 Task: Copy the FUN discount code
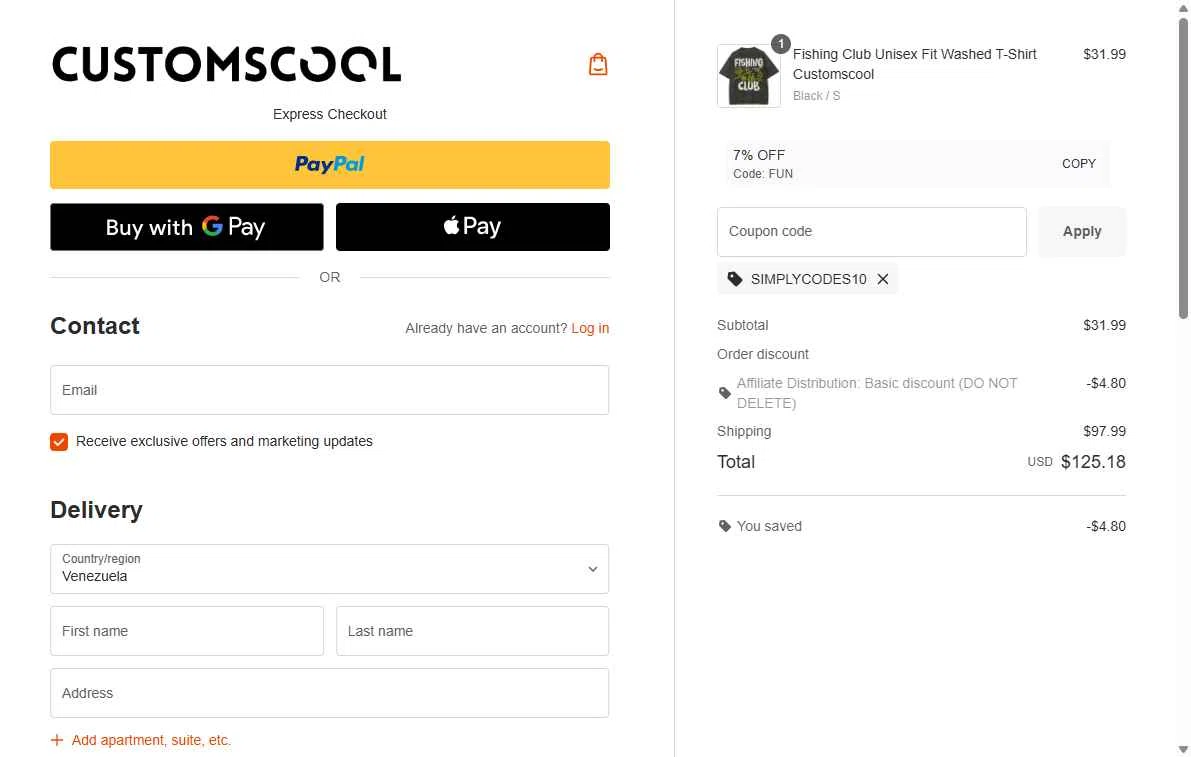pyautogui.click(x=1079, y=164)
